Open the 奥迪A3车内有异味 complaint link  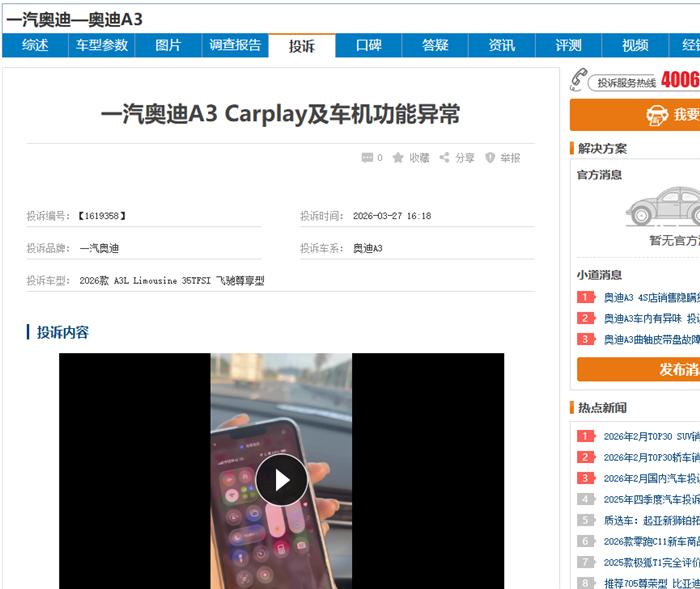650,318
